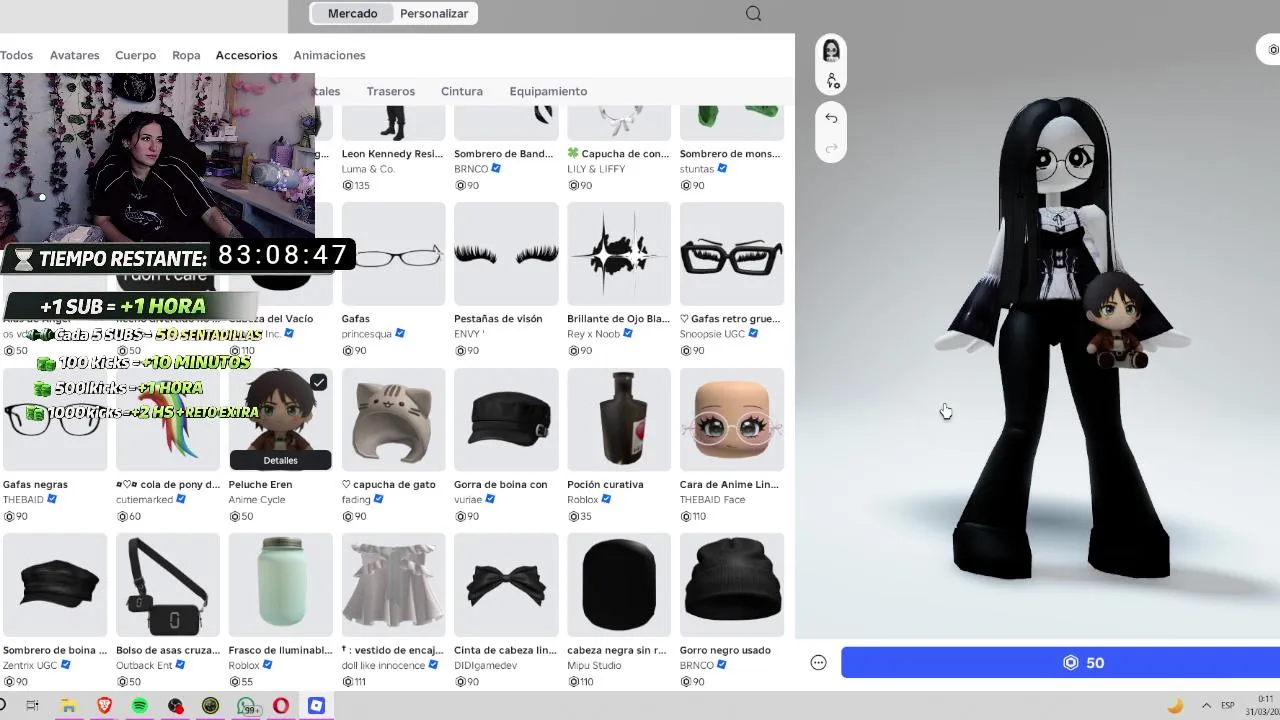Select Brillante de Ojo Bla... thumbnail
The width and height of the screenshot is (1280, 720).
tap(619, 254)
